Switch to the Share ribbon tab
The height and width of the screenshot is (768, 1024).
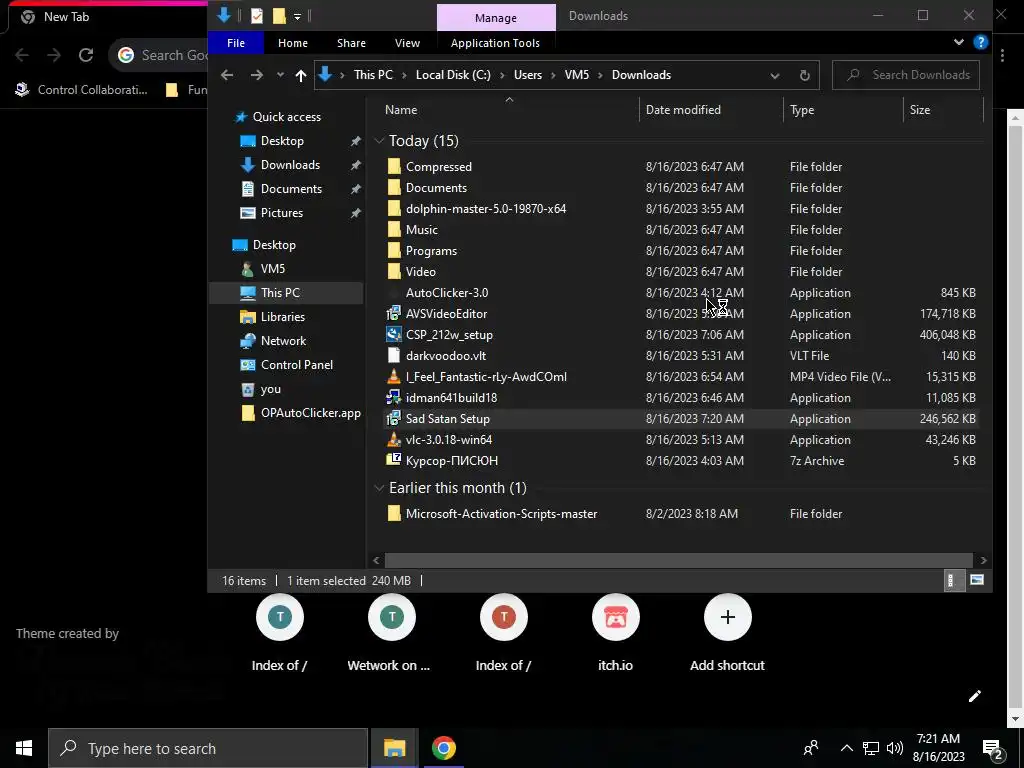[x=351, y=43]
